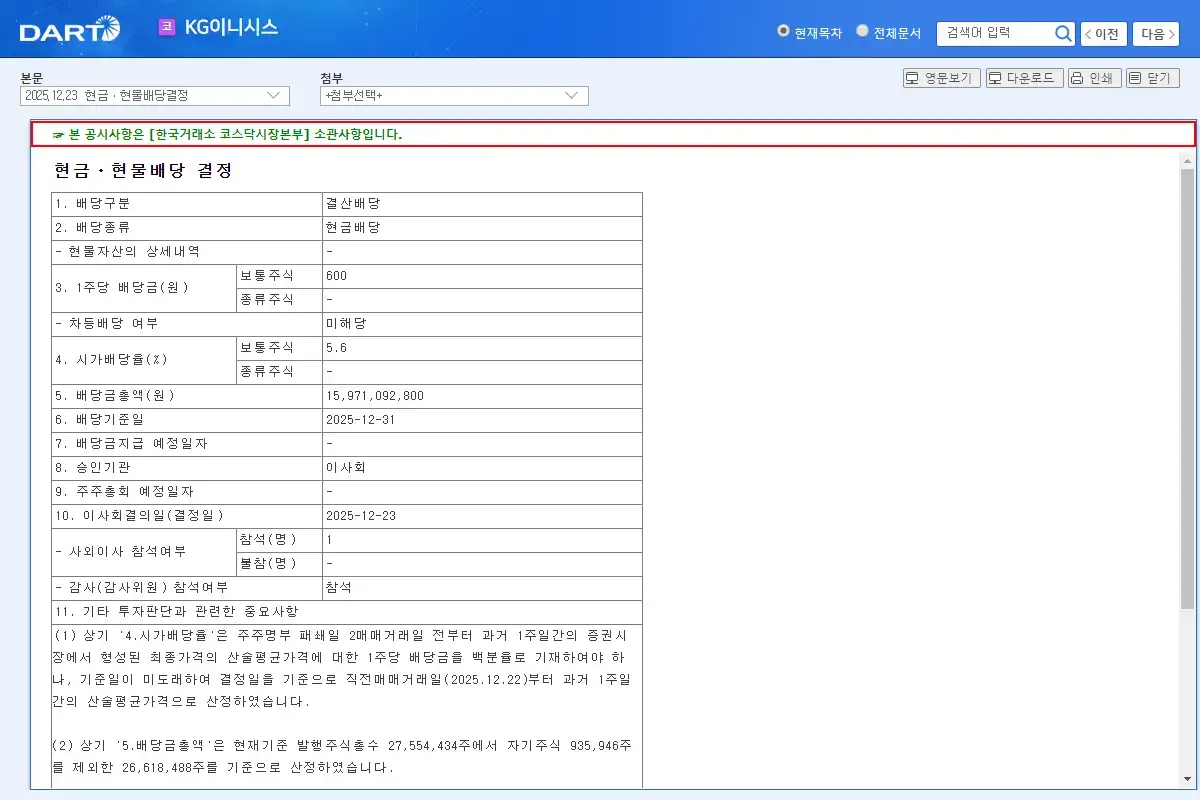Image resolution: width=1200 pixels, height=800 pixels.
Task: Click the record date 2025-12-31
Action: click(x=360, y=420)
